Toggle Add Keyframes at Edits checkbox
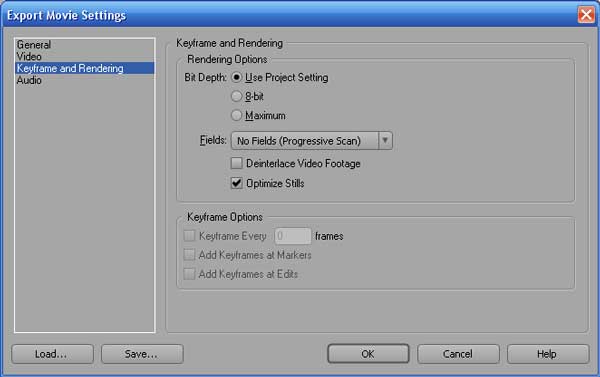The image size is (600, 377). 189,274
